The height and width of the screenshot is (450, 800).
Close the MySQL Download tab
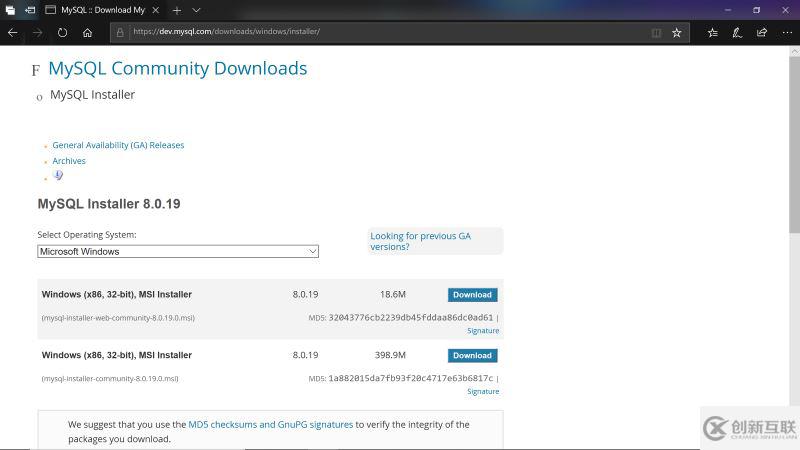(x=156, y=10)
